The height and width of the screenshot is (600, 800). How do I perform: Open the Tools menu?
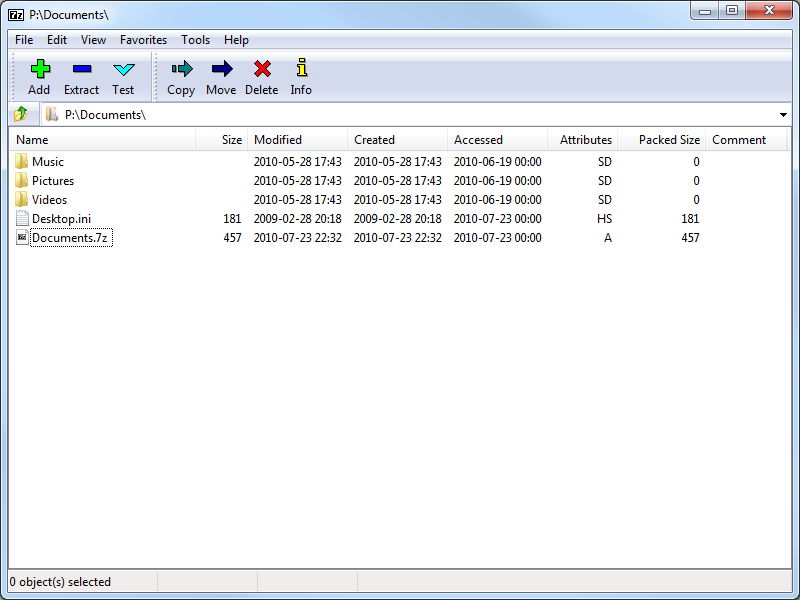(195, 40)
